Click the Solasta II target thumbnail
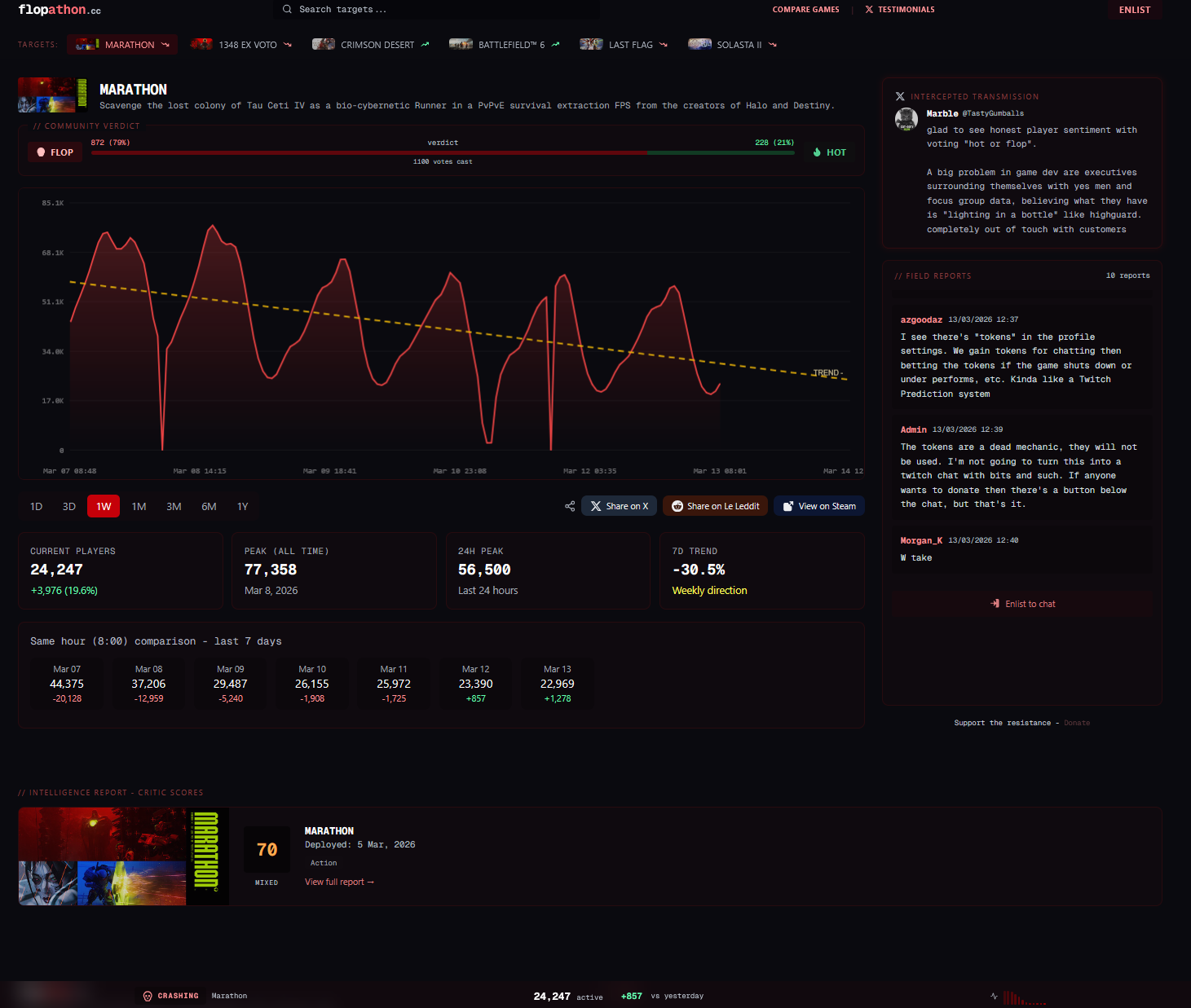 [699, 44]
